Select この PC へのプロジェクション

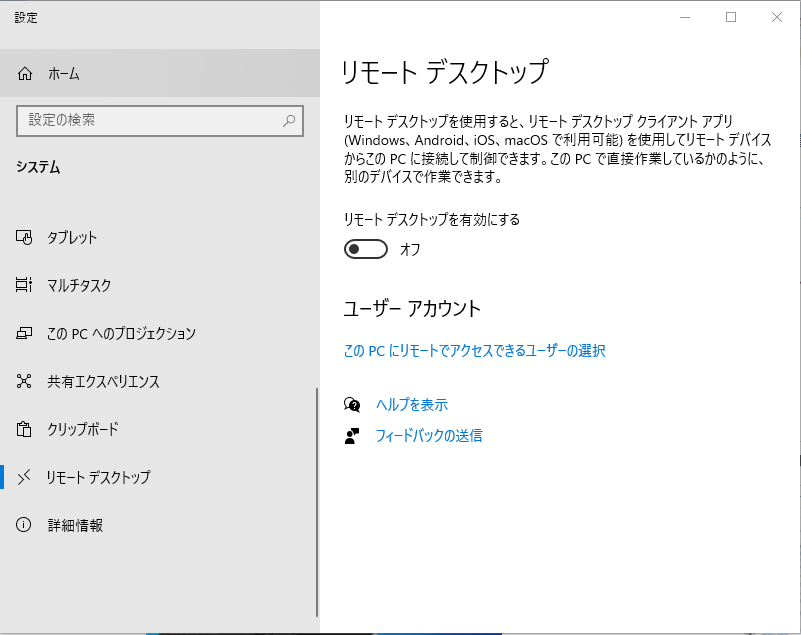point(158,333)
